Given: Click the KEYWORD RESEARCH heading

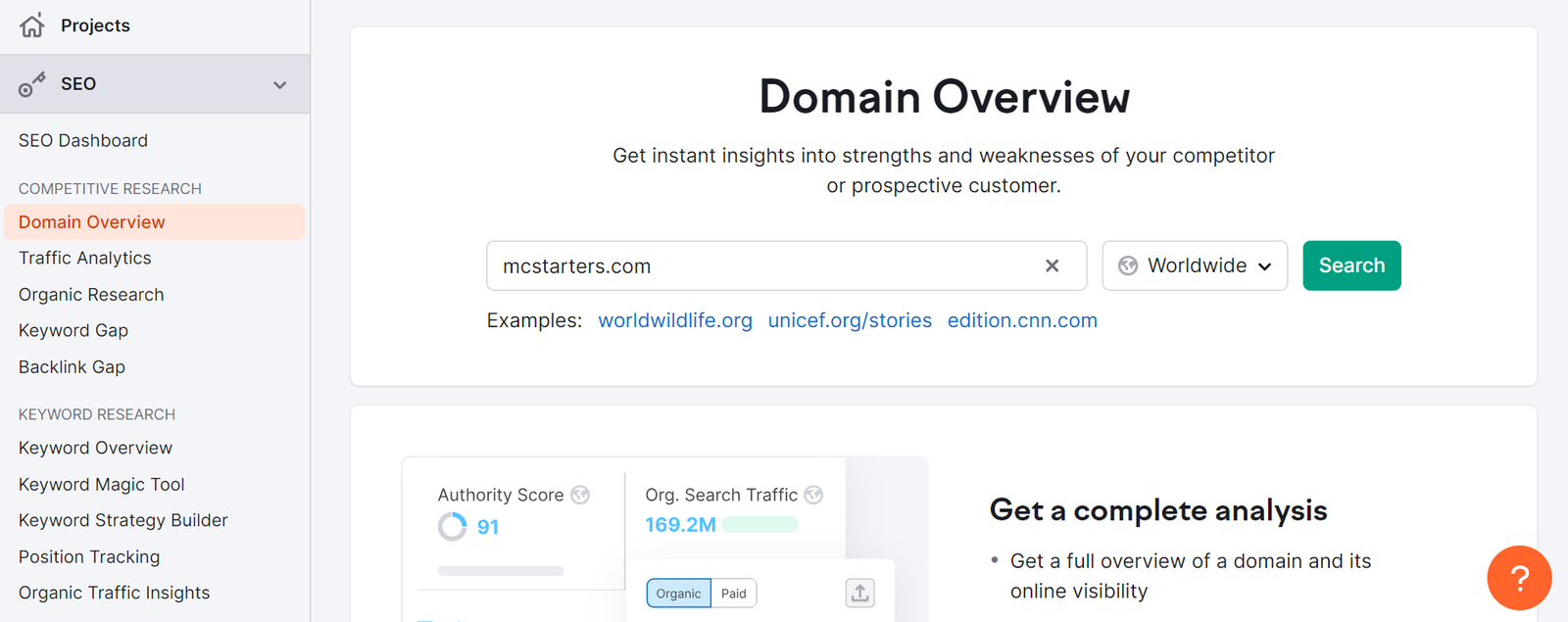Looking at the screenshot, I should click(97, 414).
